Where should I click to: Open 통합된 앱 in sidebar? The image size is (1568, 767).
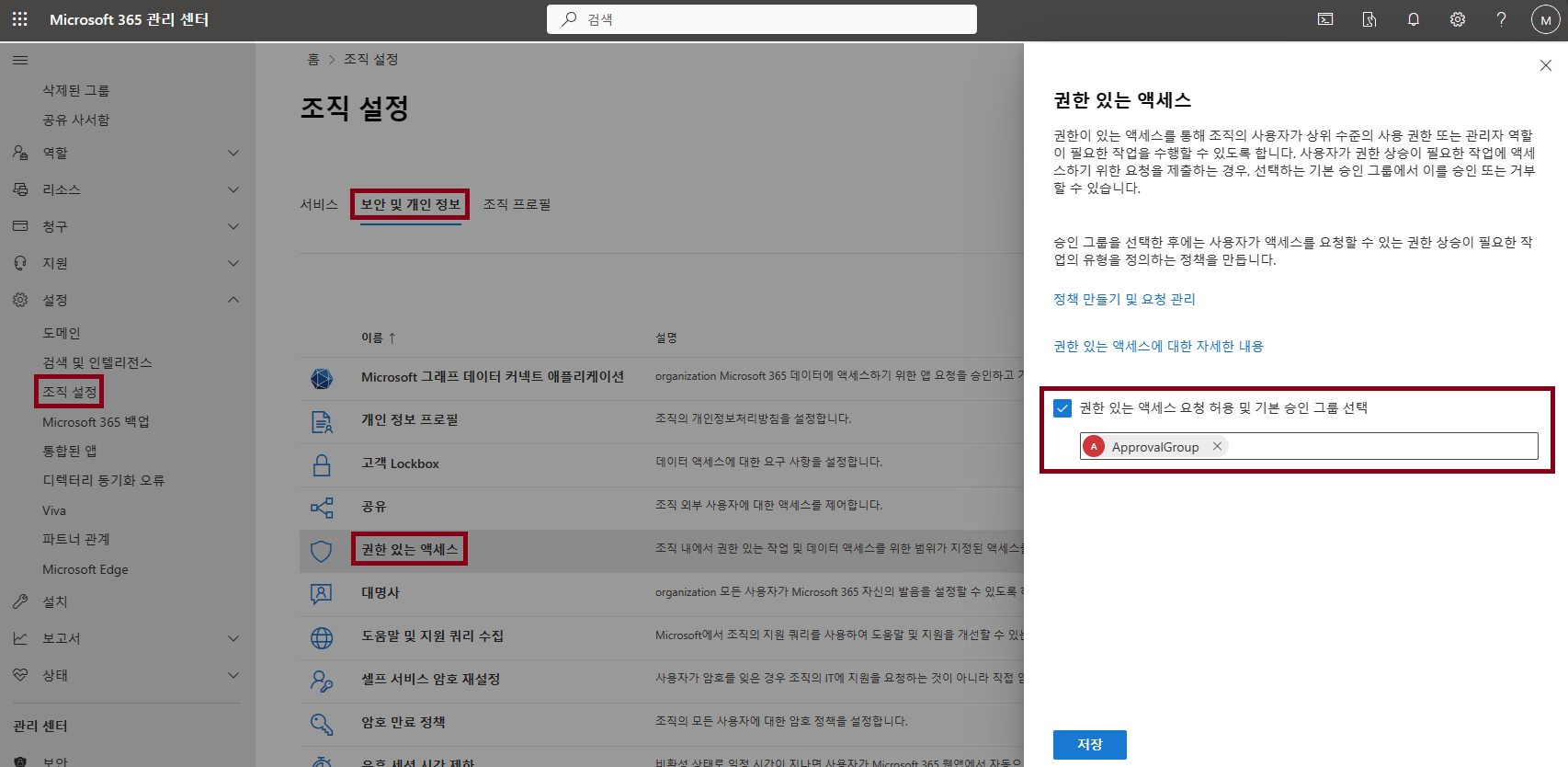pyautogui.click(x=70, y=451)
